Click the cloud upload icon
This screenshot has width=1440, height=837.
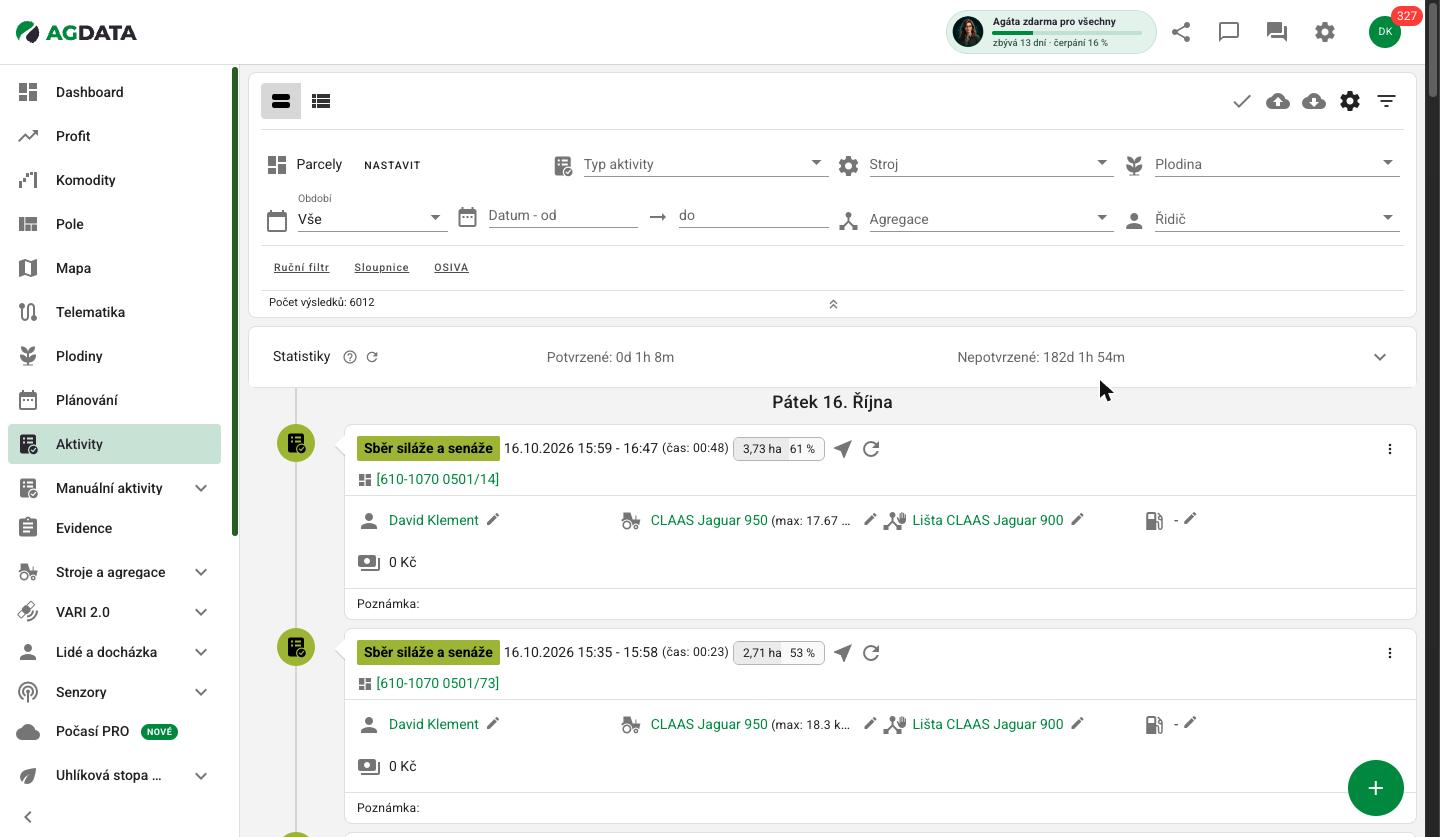pos(1278,101)
